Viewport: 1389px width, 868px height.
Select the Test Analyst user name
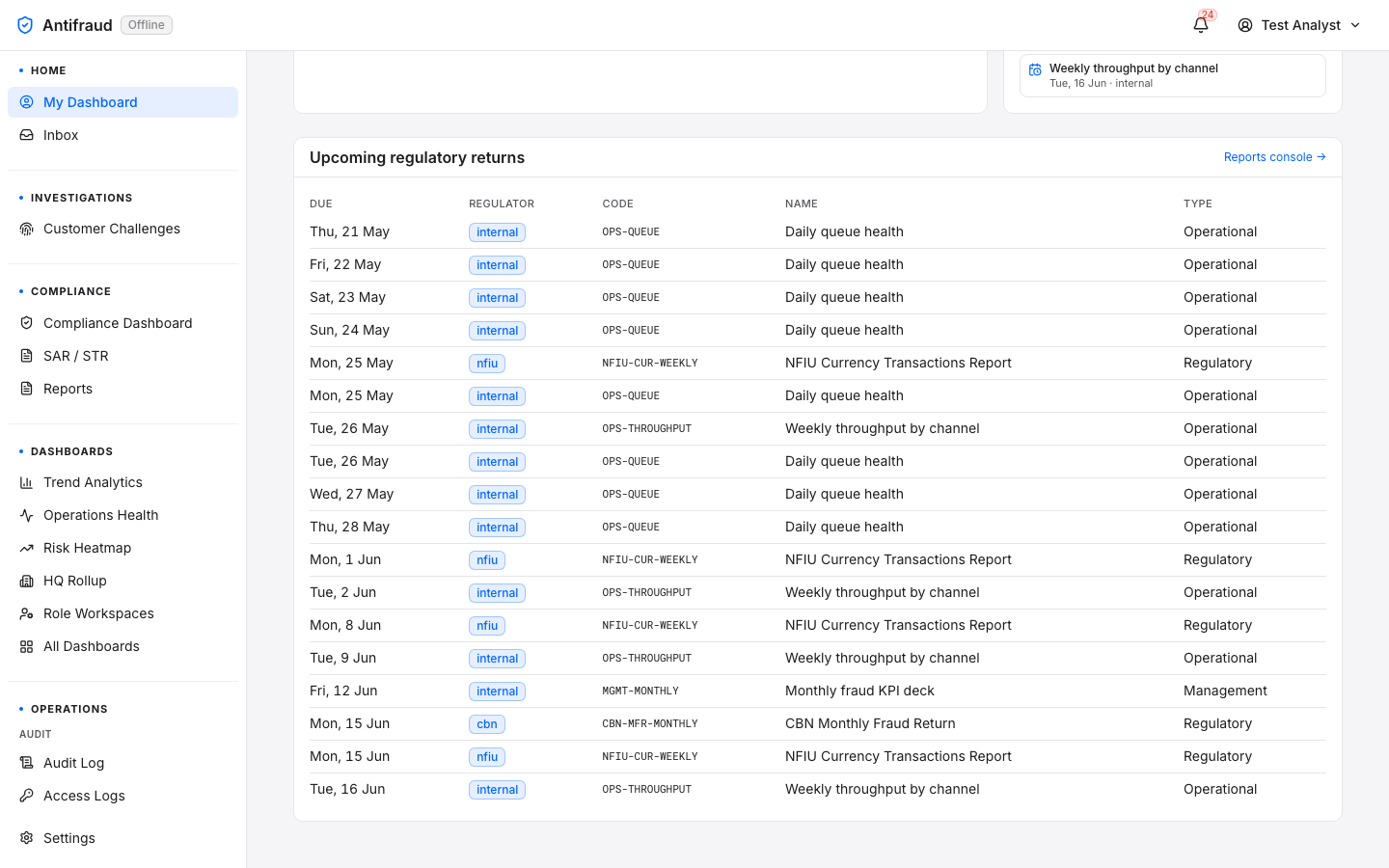coord(1300,25)
